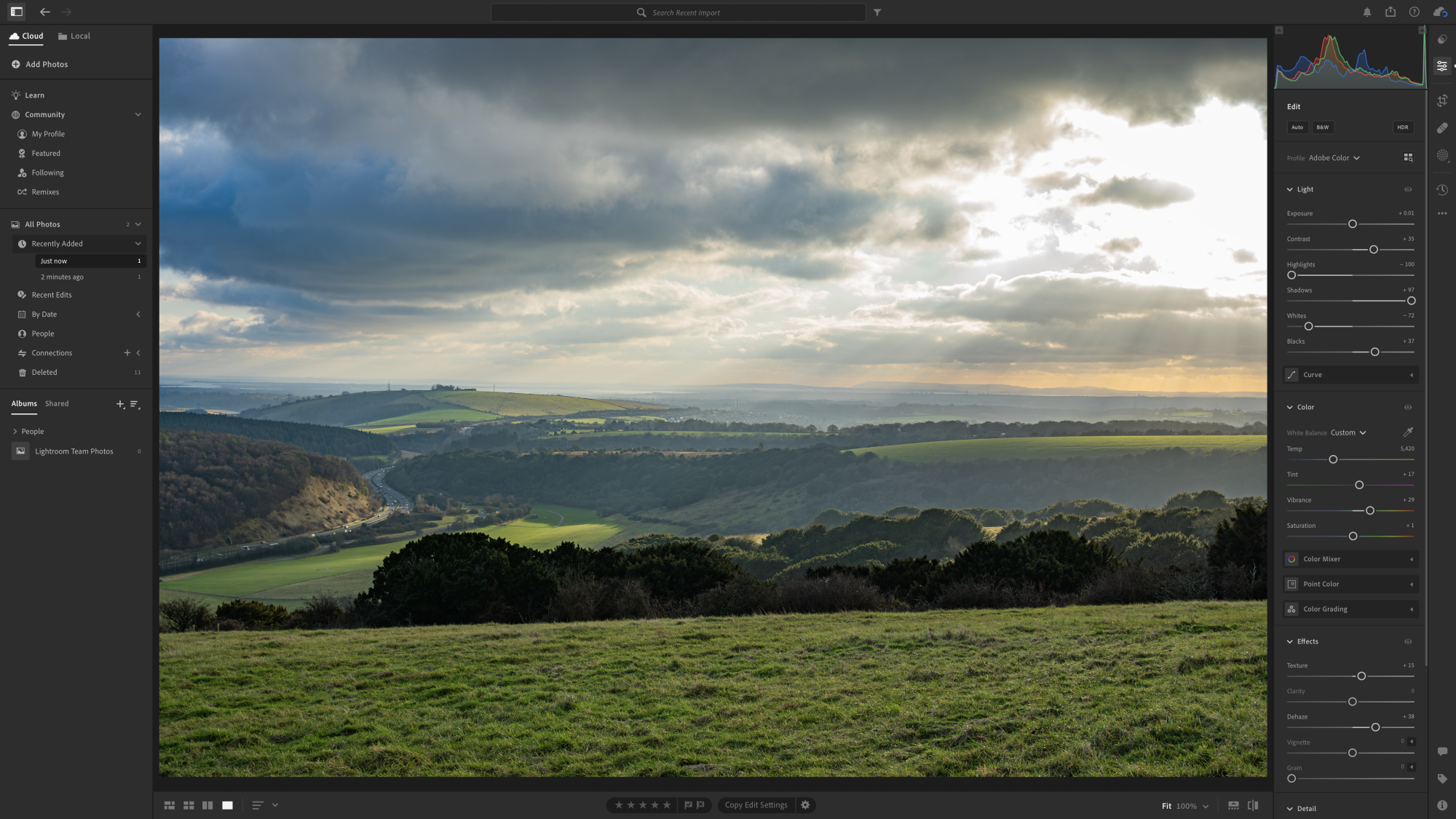Image resolution: width=1456 pixels, height=819 pixels.
Task: Switch to Square Grid view
Action: [x=189, y=805]
